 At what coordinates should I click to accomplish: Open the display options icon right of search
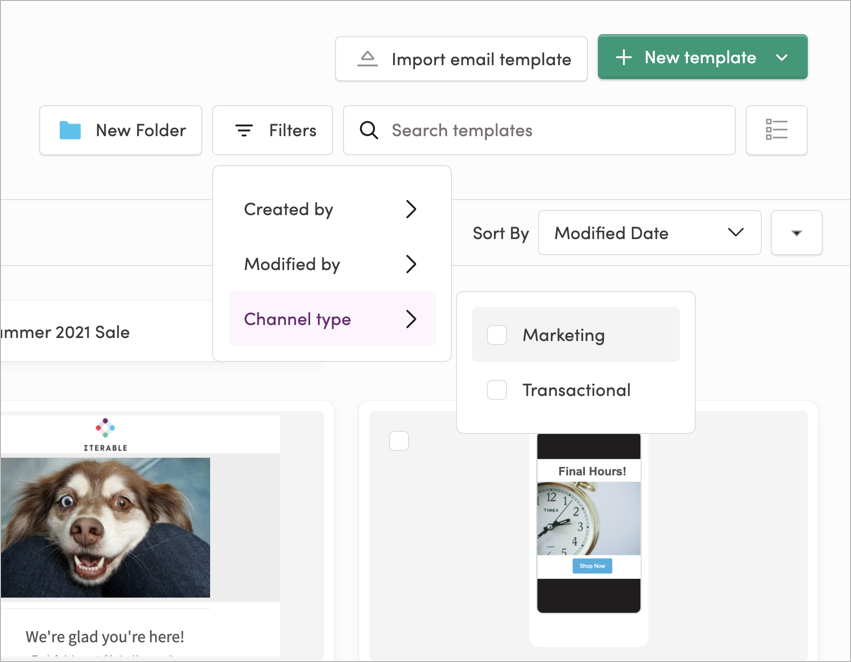click(x=777, y=130)
